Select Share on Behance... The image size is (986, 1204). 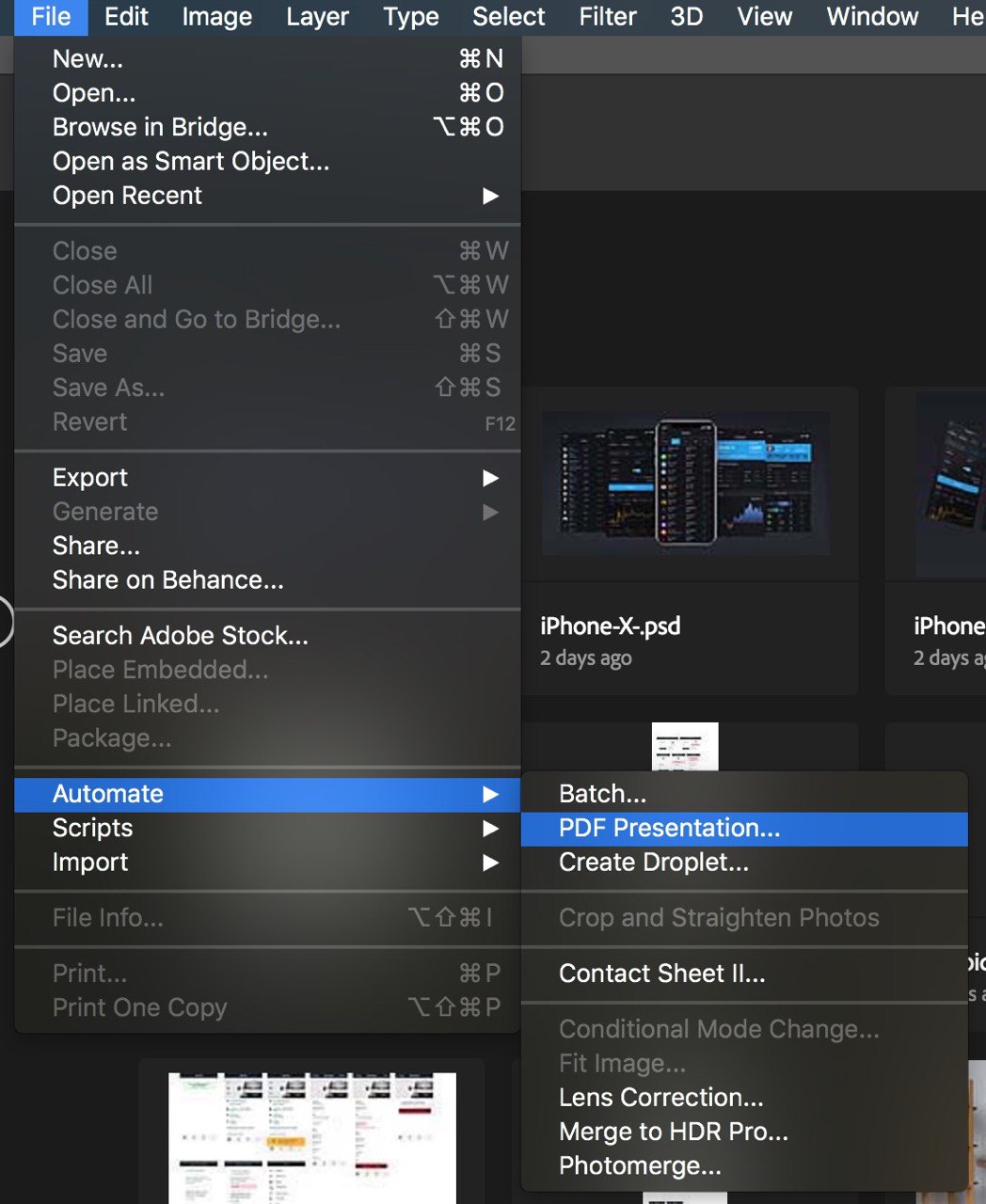[268, 580]
